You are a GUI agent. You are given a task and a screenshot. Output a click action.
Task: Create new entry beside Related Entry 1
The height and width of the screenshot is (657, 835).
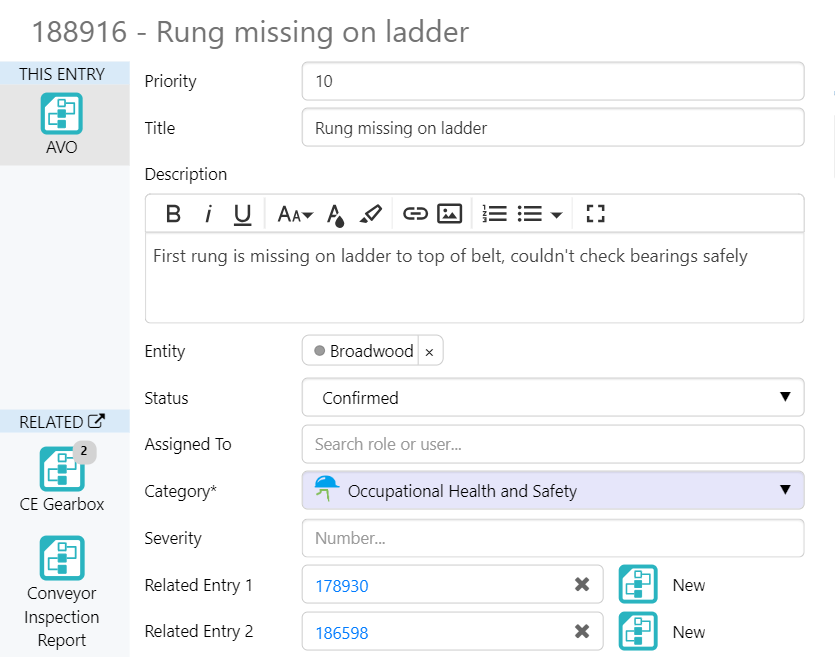click(x=638, y=585)
